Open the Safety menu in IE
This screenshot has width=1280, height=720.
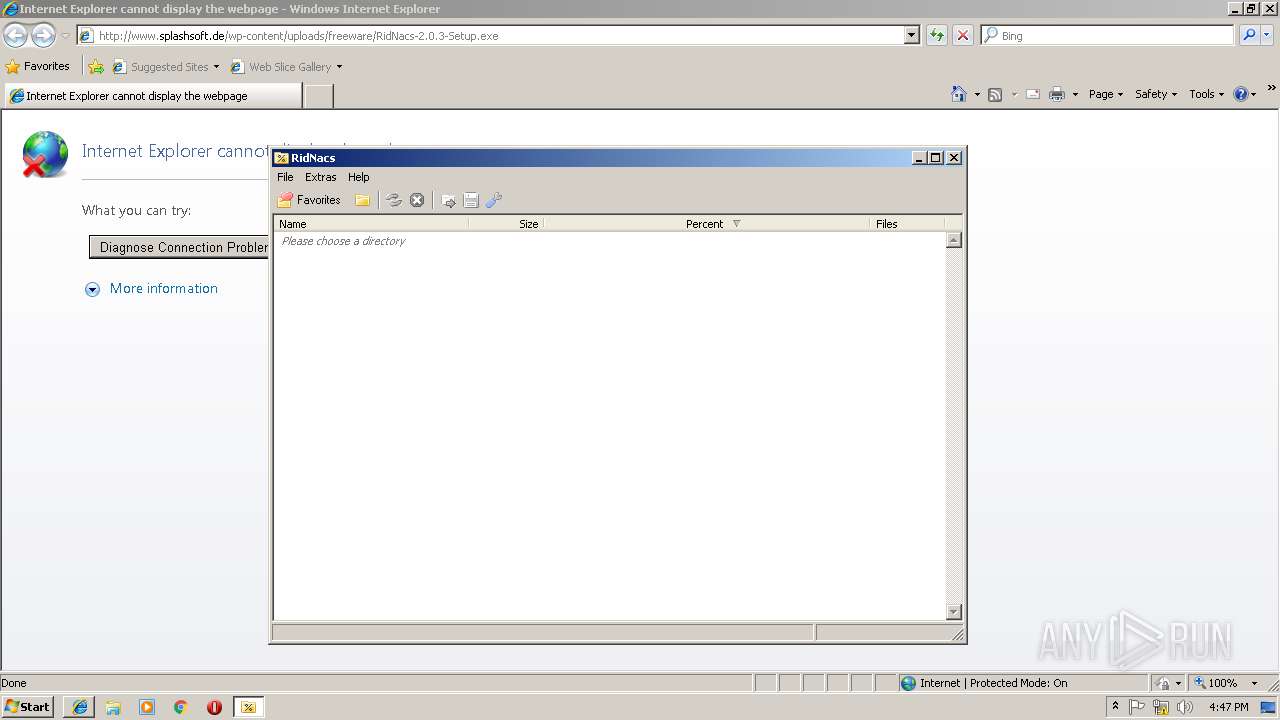pos(1156,94)
